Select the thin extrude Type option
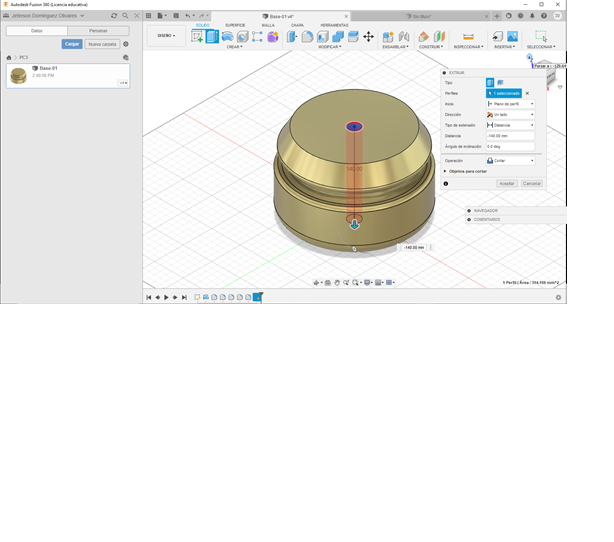The height and width of the screenshot is (542, 614). tap(500, 83)
